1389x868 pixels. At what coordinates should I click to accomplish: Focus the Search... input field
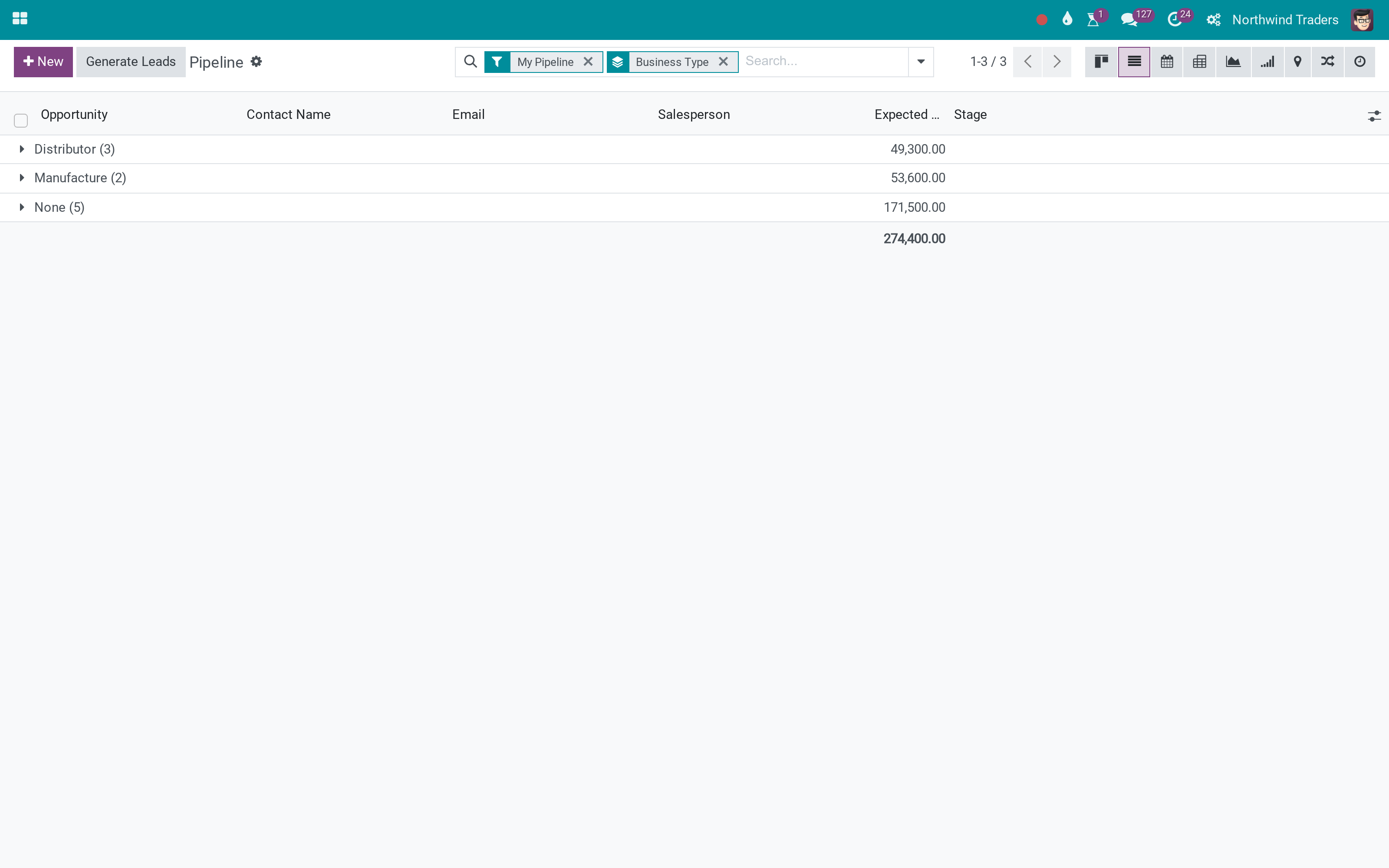(824, 62)
